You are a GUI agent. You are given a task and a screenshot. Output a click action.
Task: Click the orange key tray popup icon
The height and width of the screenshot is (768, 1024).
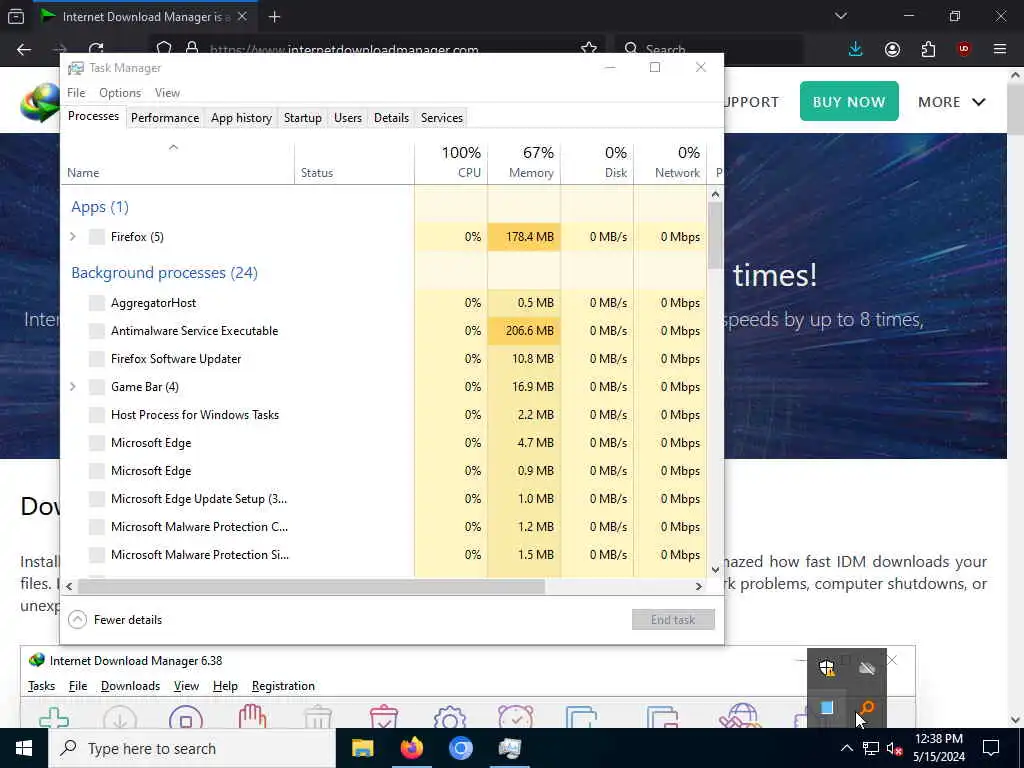tap(867, 708)
